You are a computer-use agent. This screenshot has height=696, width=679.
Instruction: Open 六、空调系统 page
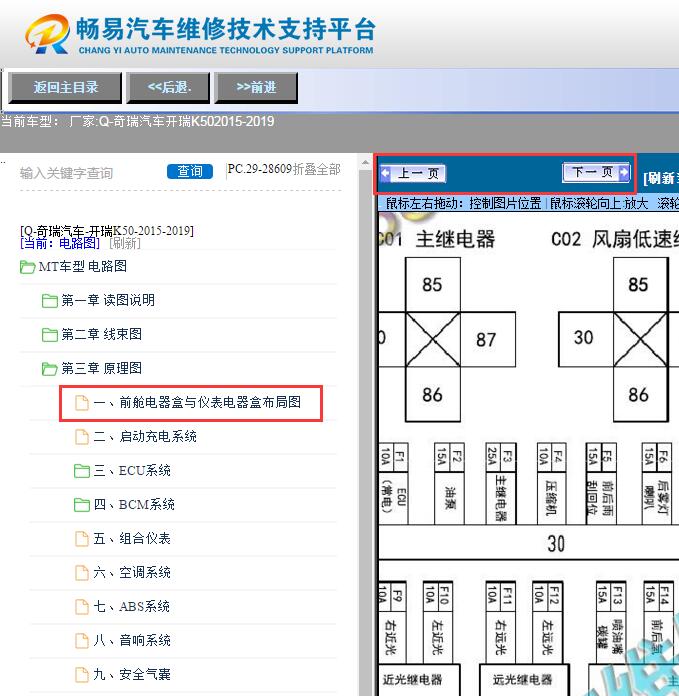132,573
